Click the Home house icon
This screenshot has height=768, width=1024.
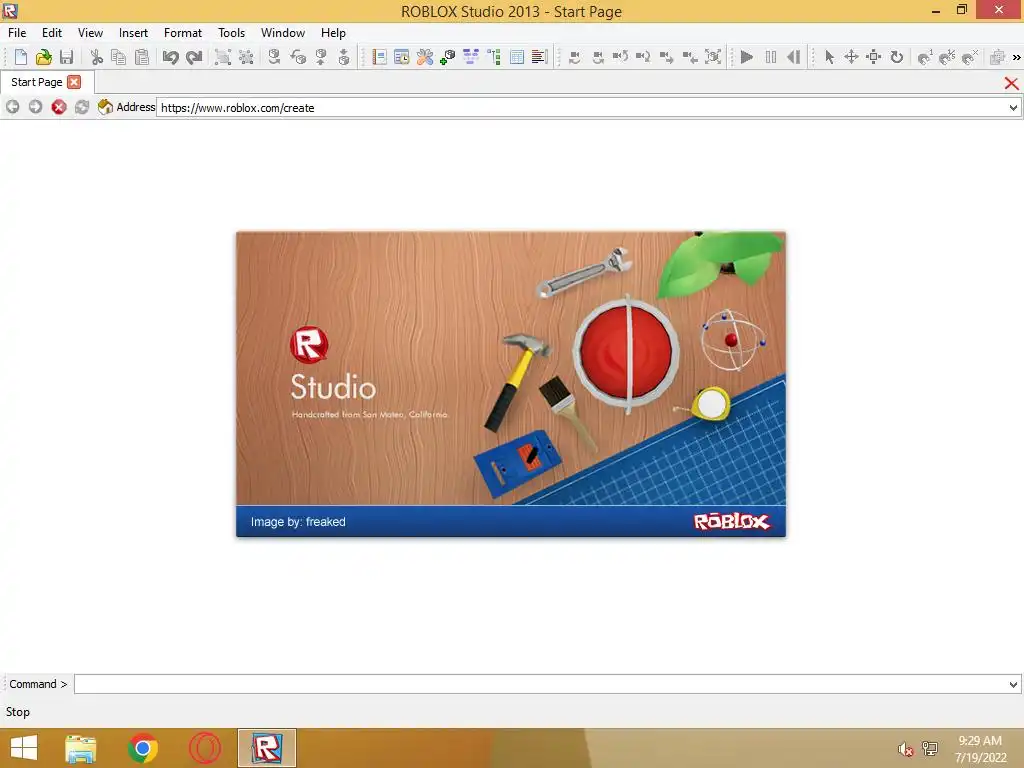pyautogui.click(x=105, y=106)
